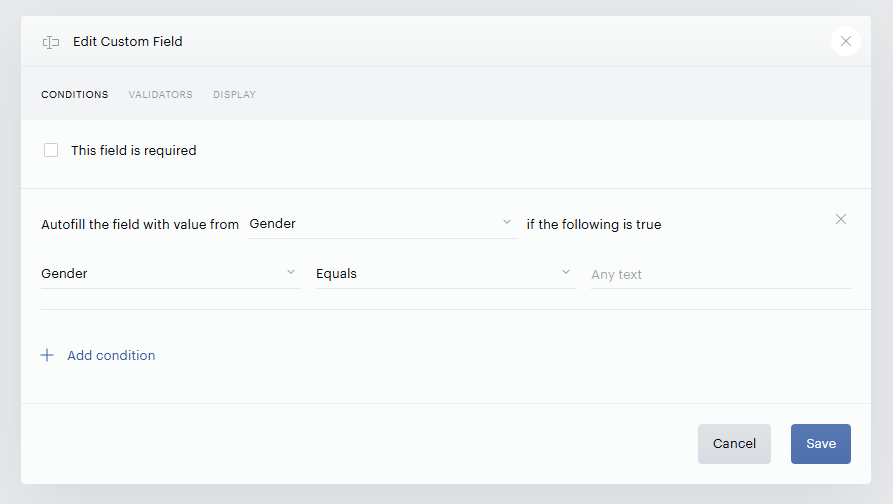The height and width of the screenshot is (504, 893).
Task: Switch to the Display tab
Action: click(x=235, y=95)
